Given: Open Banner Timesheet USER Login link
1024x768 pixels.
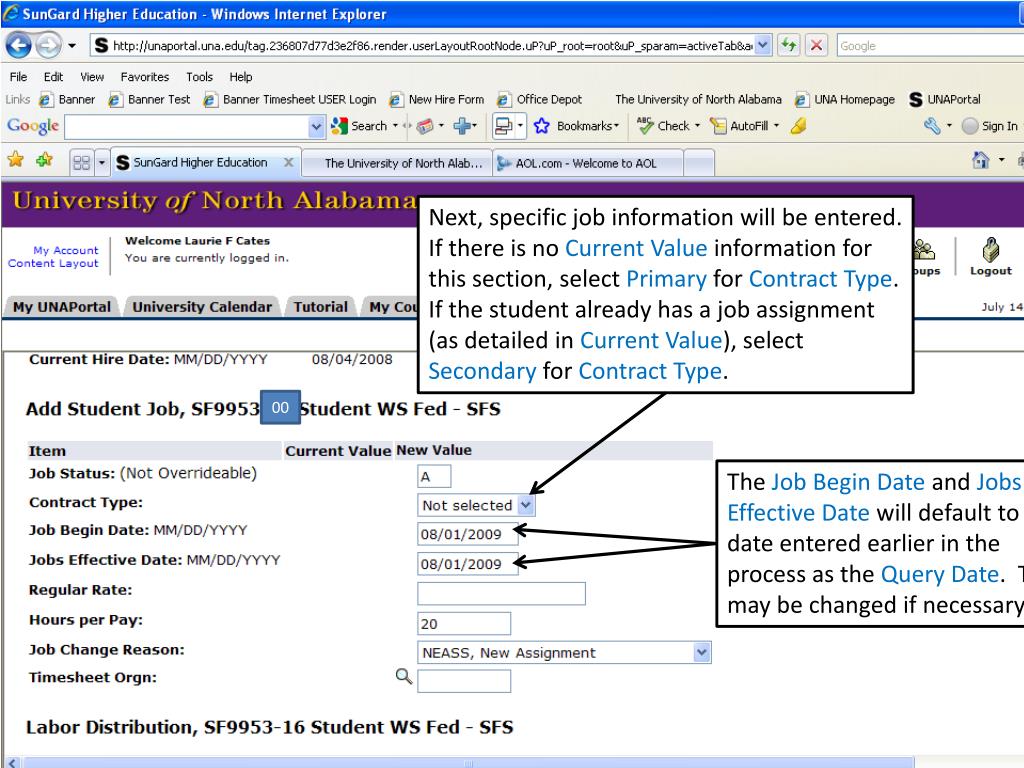Looking at the screenshot, I should tap(290, 99).
